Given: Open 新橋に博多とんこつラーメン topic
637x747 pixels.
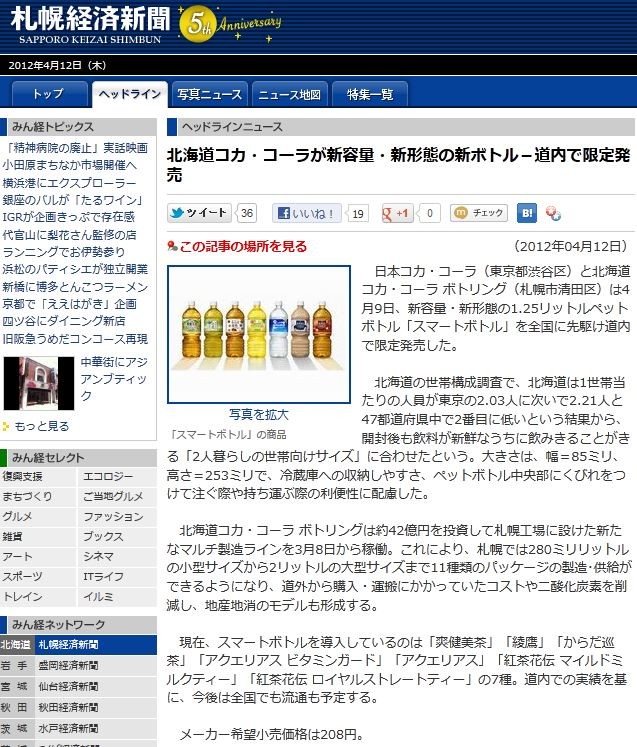Looking at the screenshot, I should [75, 287].
